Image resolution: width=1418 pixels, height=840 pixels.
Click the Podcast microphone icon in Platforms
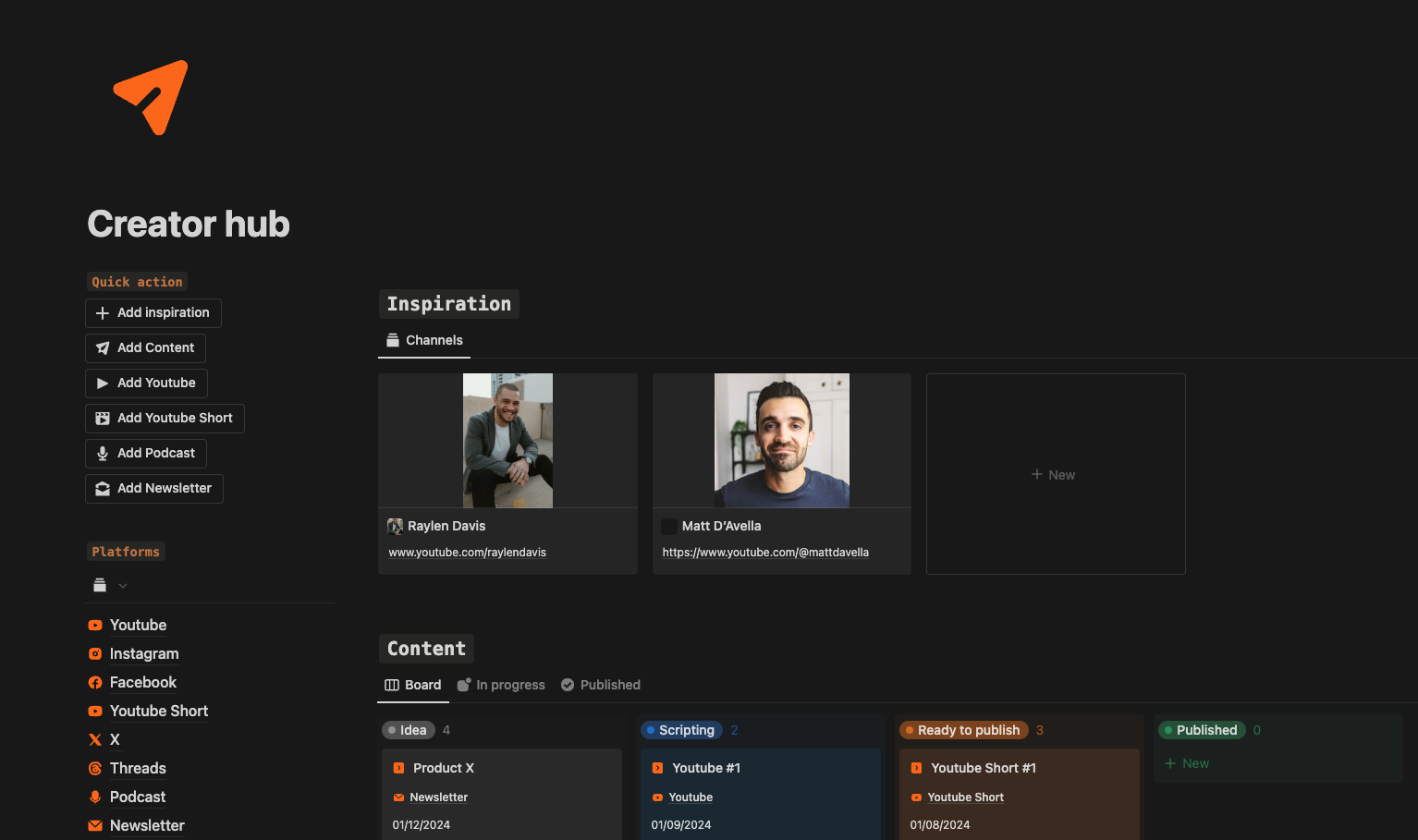tap(95, 797)
